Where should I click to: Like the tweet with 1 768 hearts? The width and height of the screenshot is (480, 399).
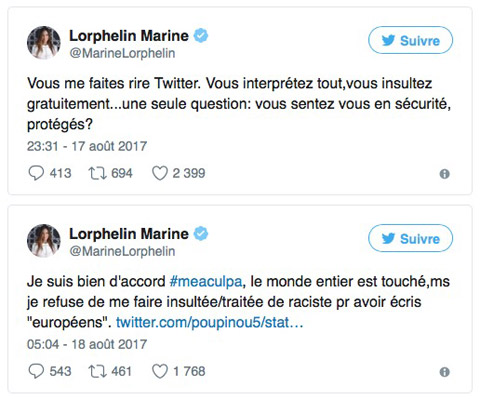(160, 372)
